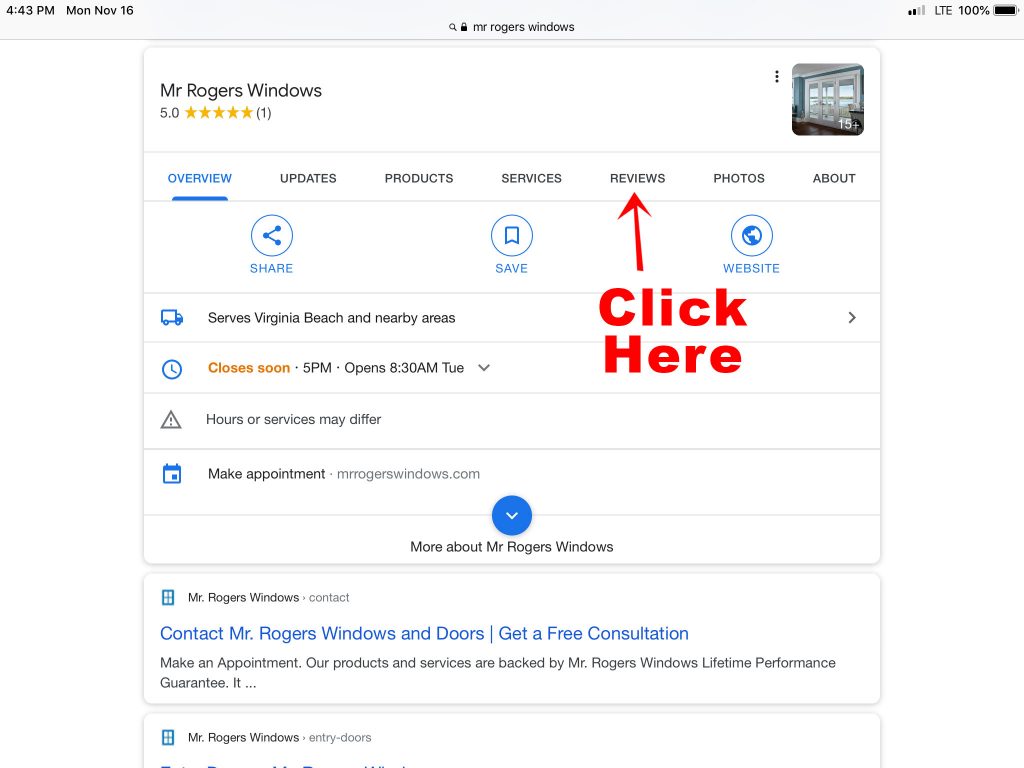Open Contact Mr. Rogers Windows and Doors result
This screenshot has height=768, width=1024.
424,633
